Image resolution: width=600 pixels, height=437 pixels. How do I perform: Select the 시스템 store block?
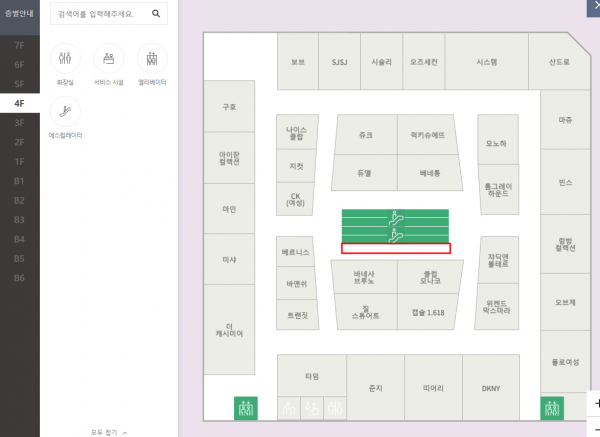[x=487, y=62]
